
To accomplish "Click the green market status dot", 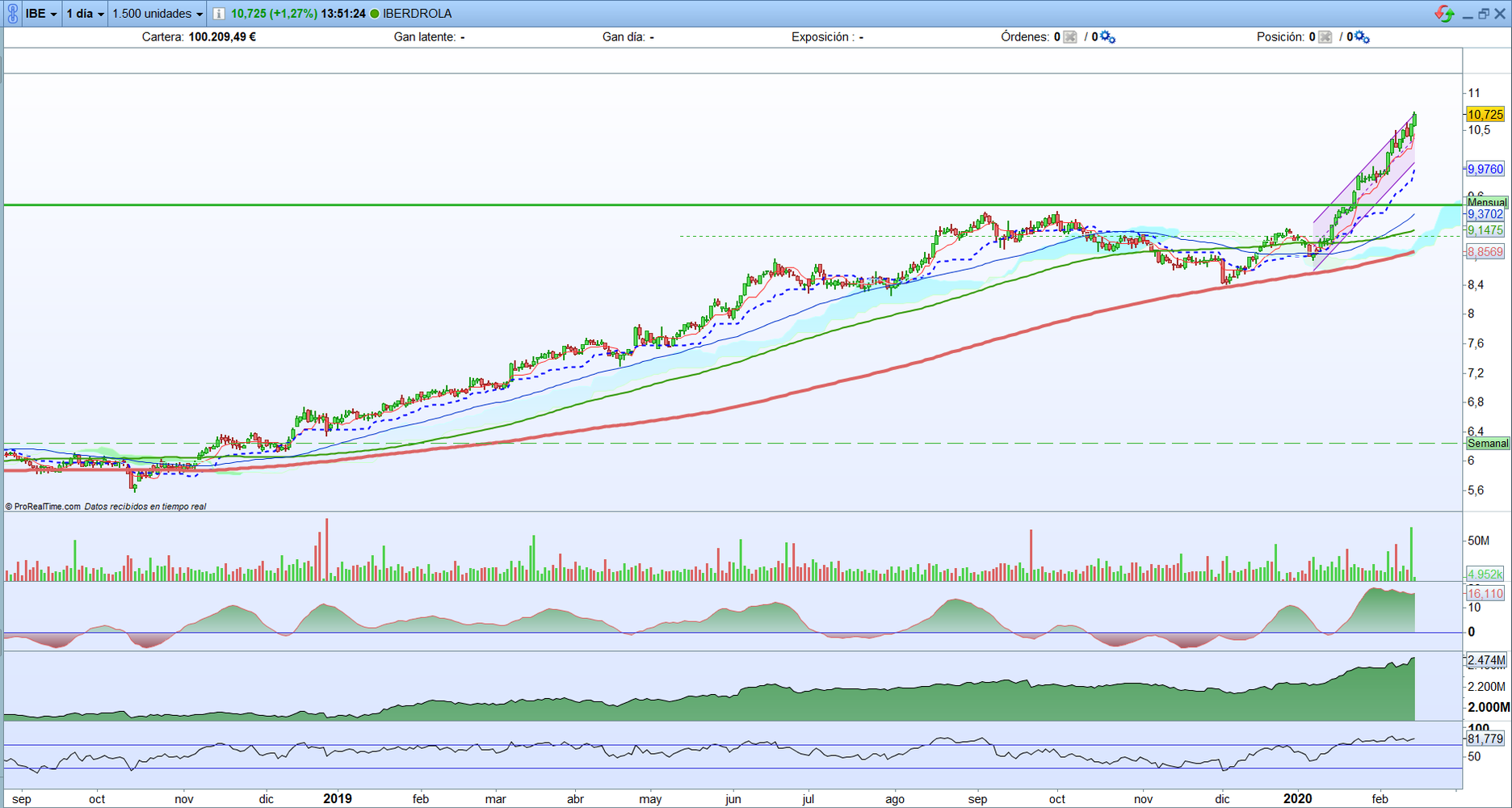I will pos(375,14).
